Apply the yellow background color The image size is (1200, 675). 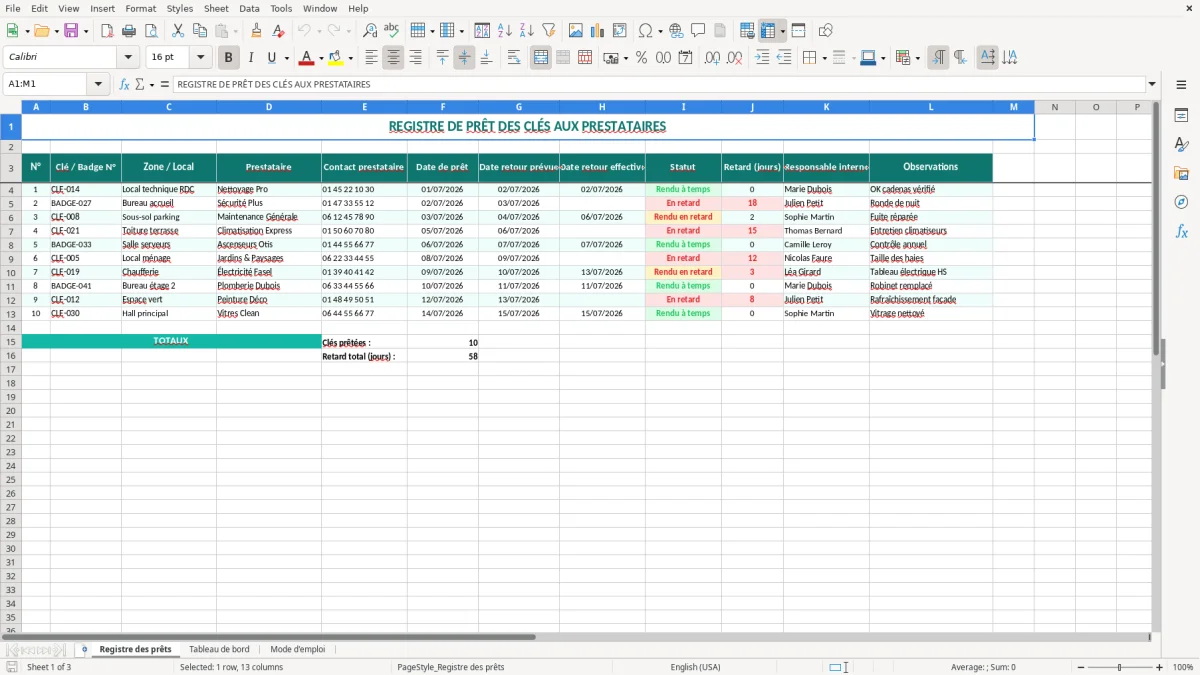336,58
